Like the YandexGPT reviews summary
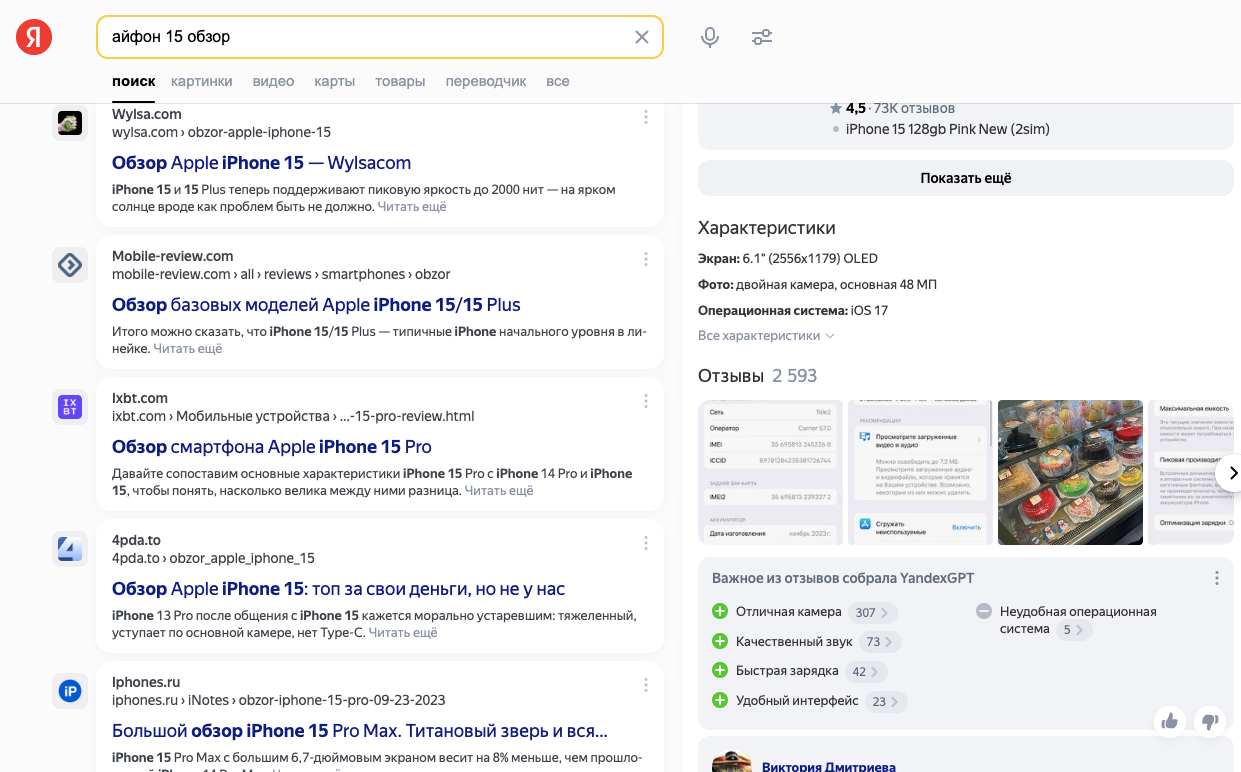The height and width of the screenshot is (772, 1241). pos(1170,720)
